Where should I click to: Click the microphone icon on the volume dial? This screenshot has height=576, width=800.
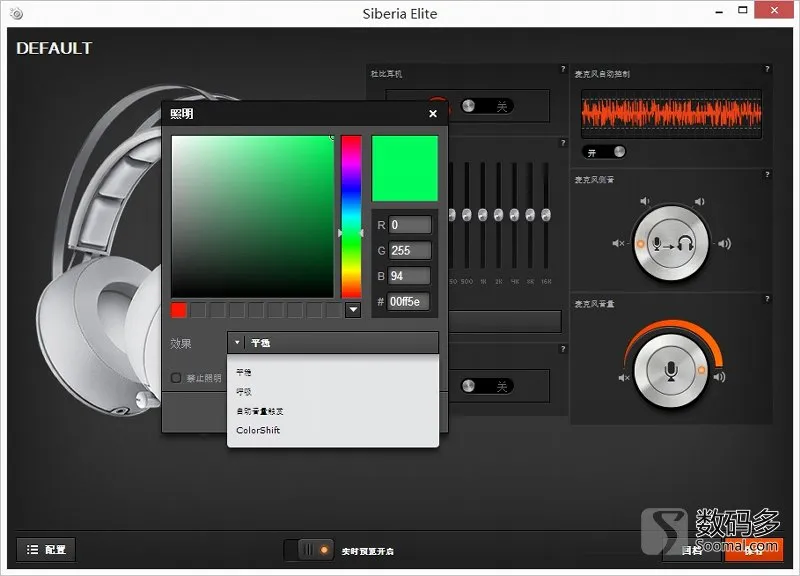coord(671,371)
